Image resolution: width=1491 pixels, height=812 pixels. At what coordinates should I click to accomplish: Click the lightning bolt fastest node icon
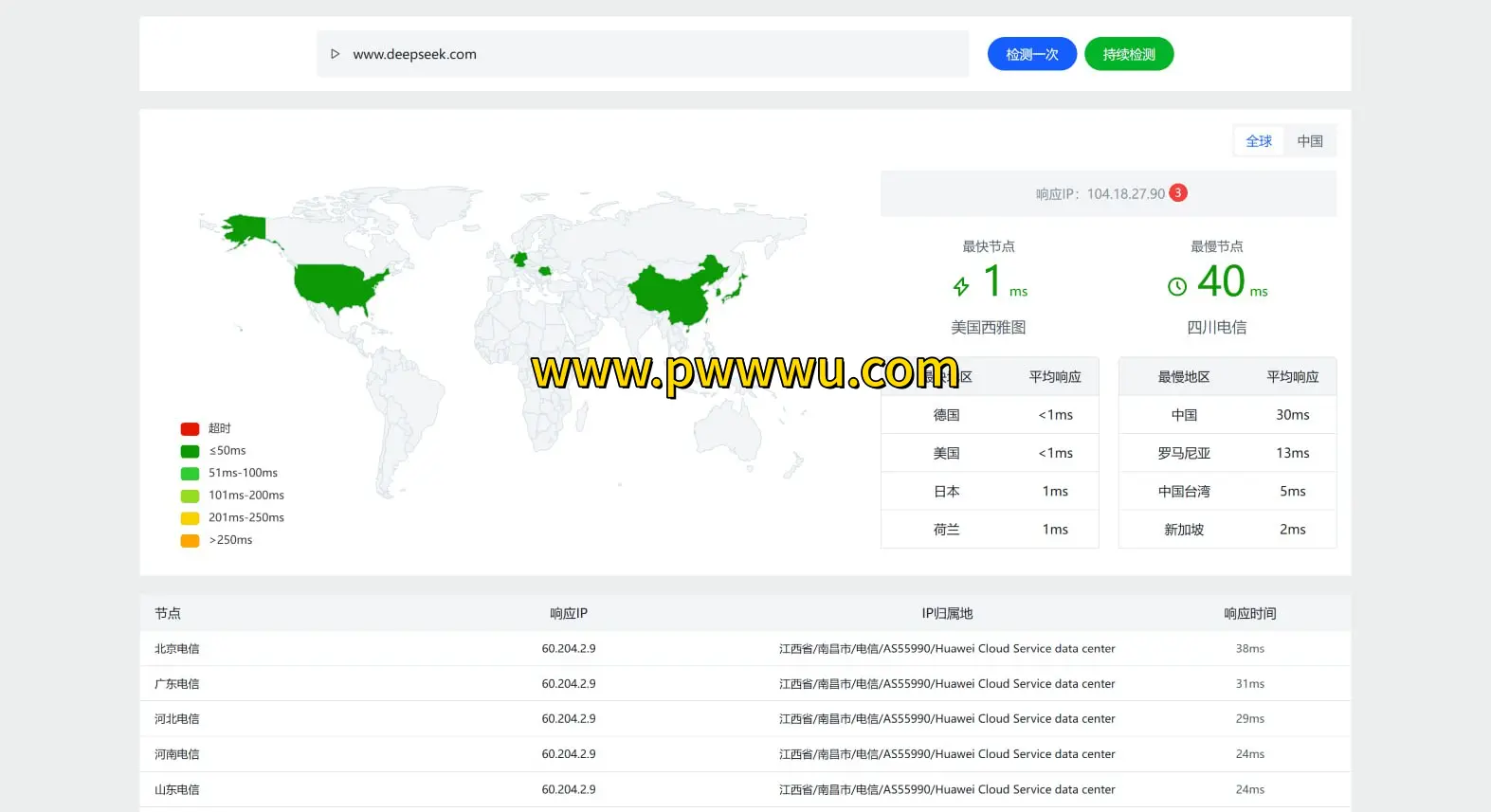961,286
